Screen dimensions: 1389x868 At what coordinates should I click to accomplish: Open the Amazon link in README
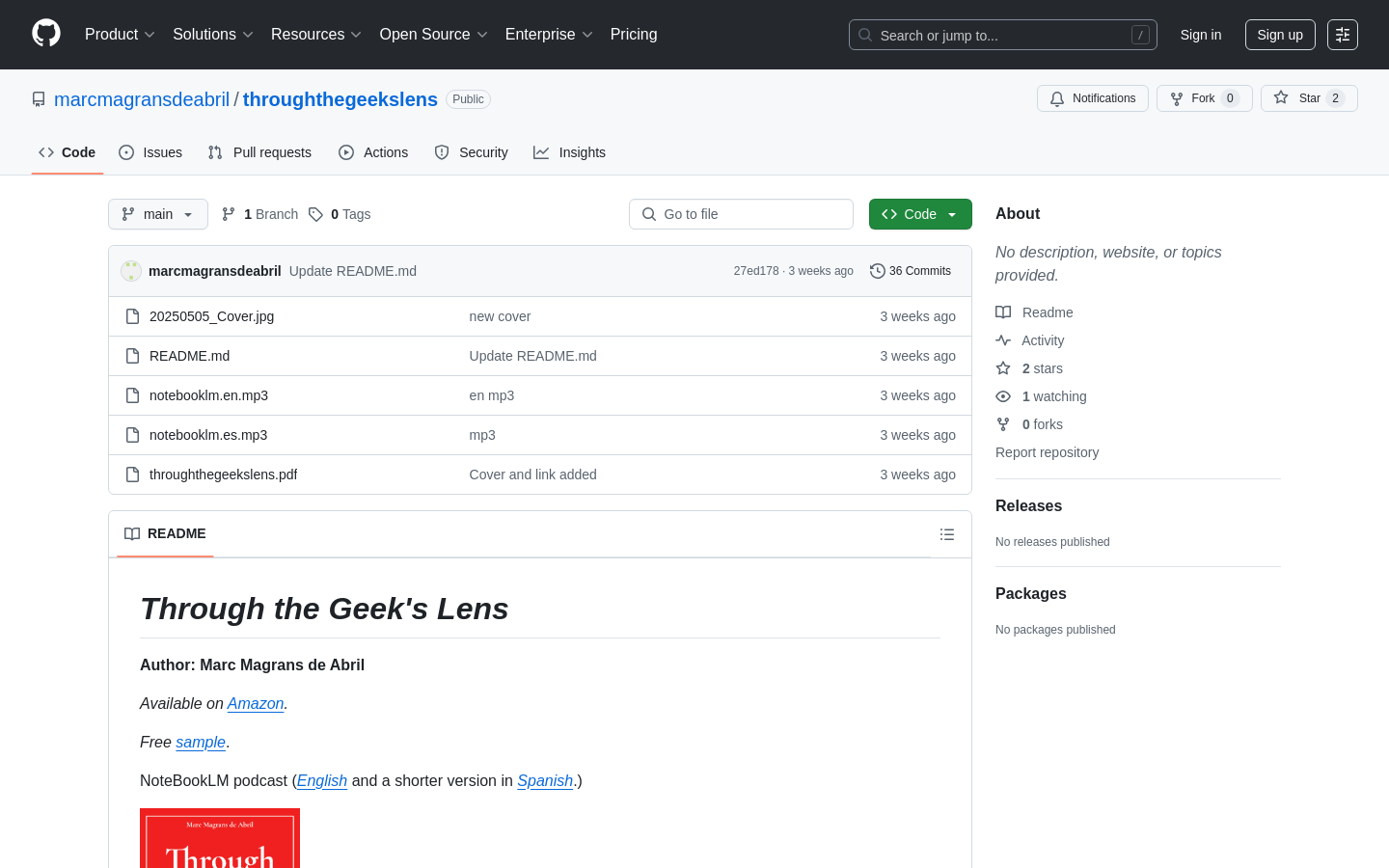coord(256,704)
